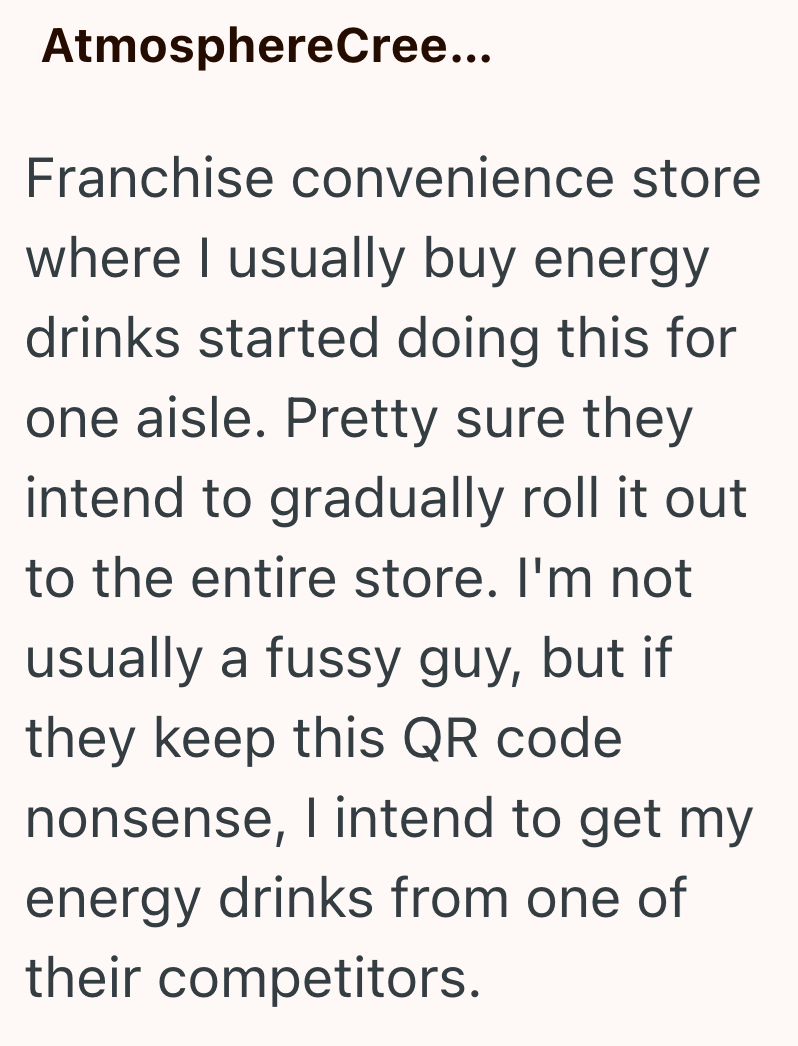Image resolution: width=798 pixels, height=1046 pixels.
Task: Click the phrase "I intend to get my"
Action: click(544, 819)
